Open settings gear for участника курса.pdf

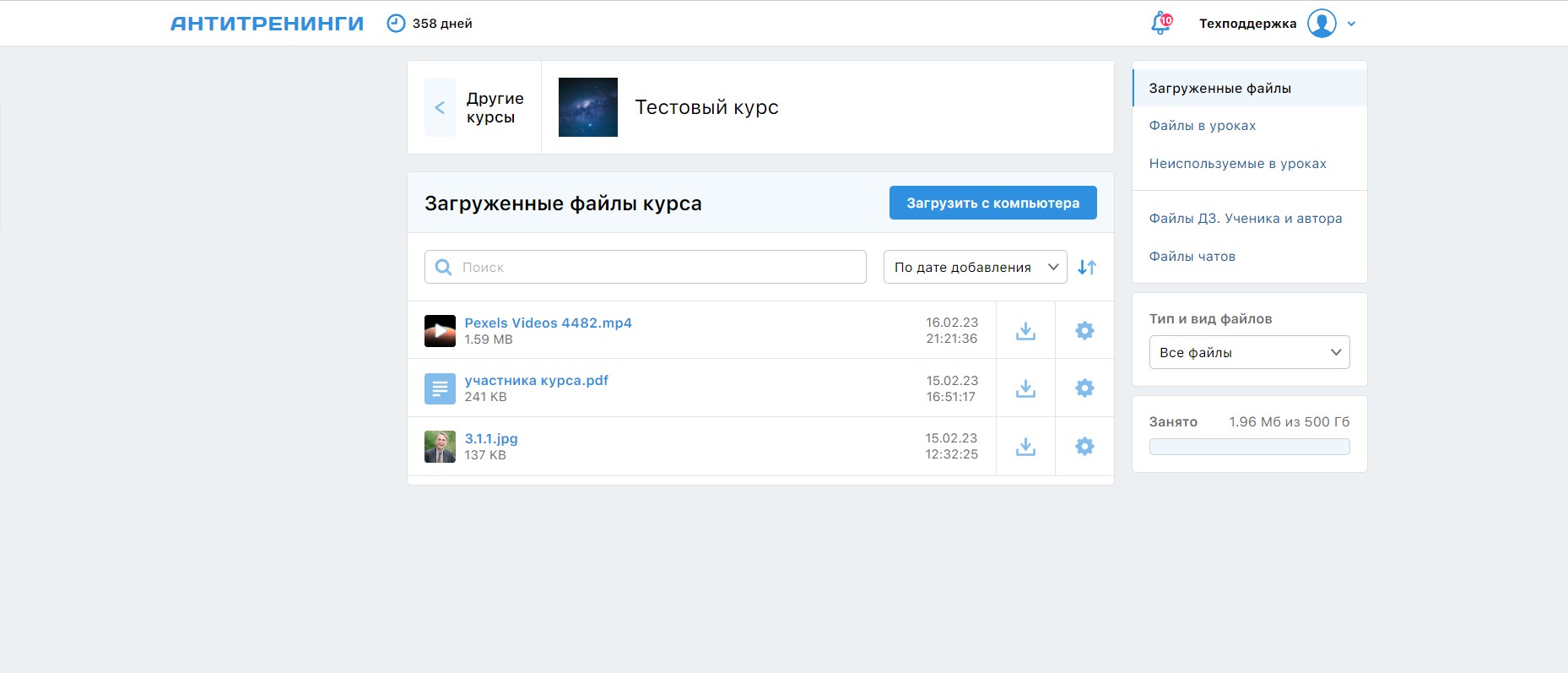[x=1084, y=388]
